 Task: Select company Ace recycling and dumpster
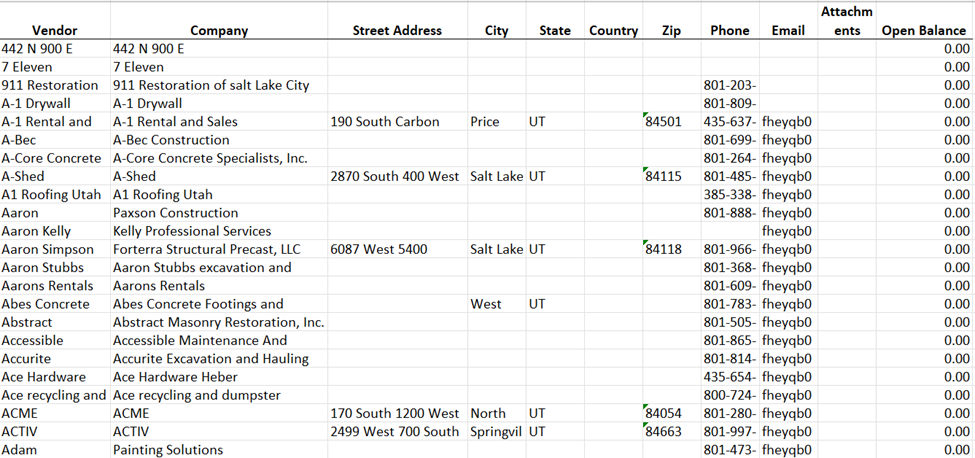(x=219, y=395)
